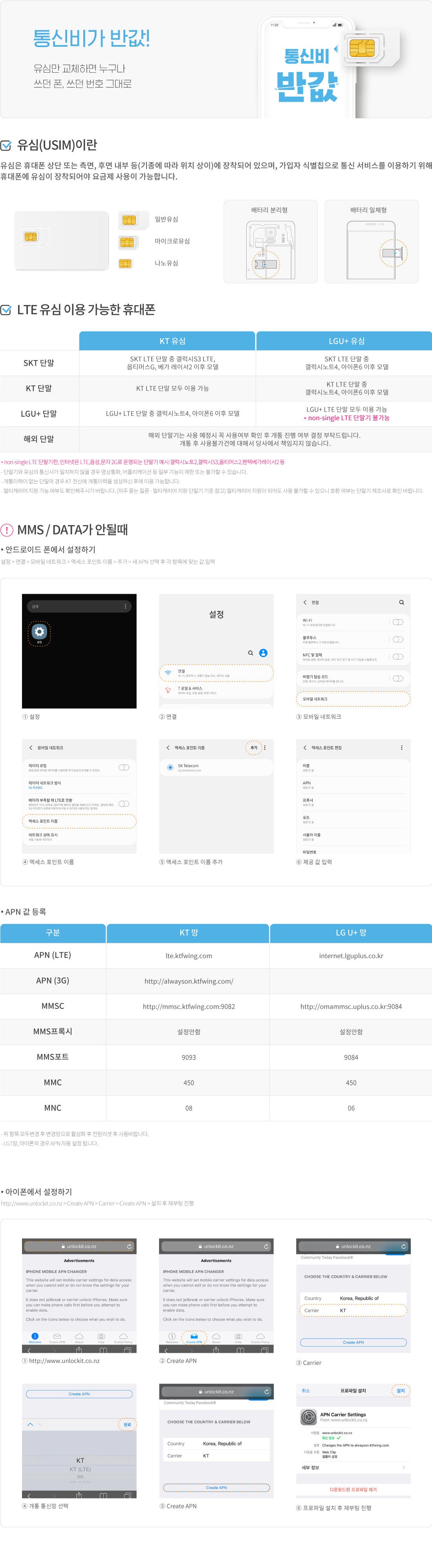Open the 액세스 포인트 이름 row
Viewport: 432px width, 1568px height.
click(79, 821)
